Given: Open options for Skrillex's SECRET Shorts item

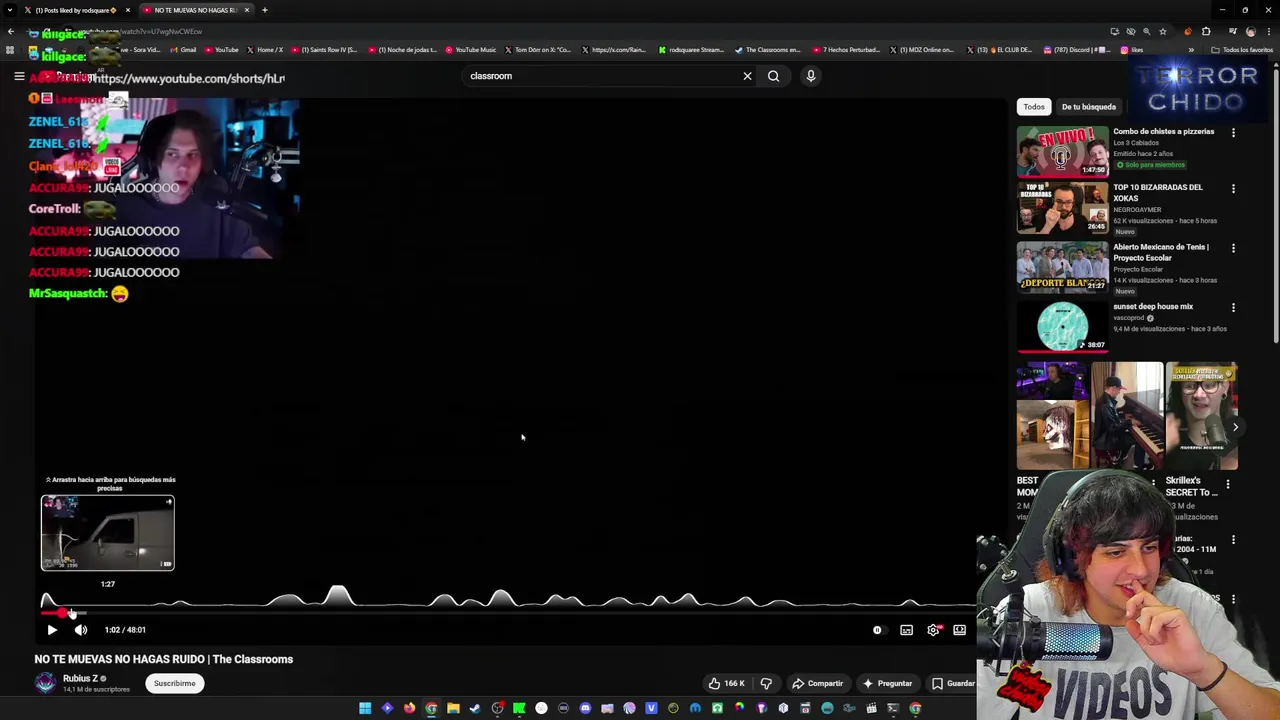Looking at the screenshot, I should [1228, 484].
